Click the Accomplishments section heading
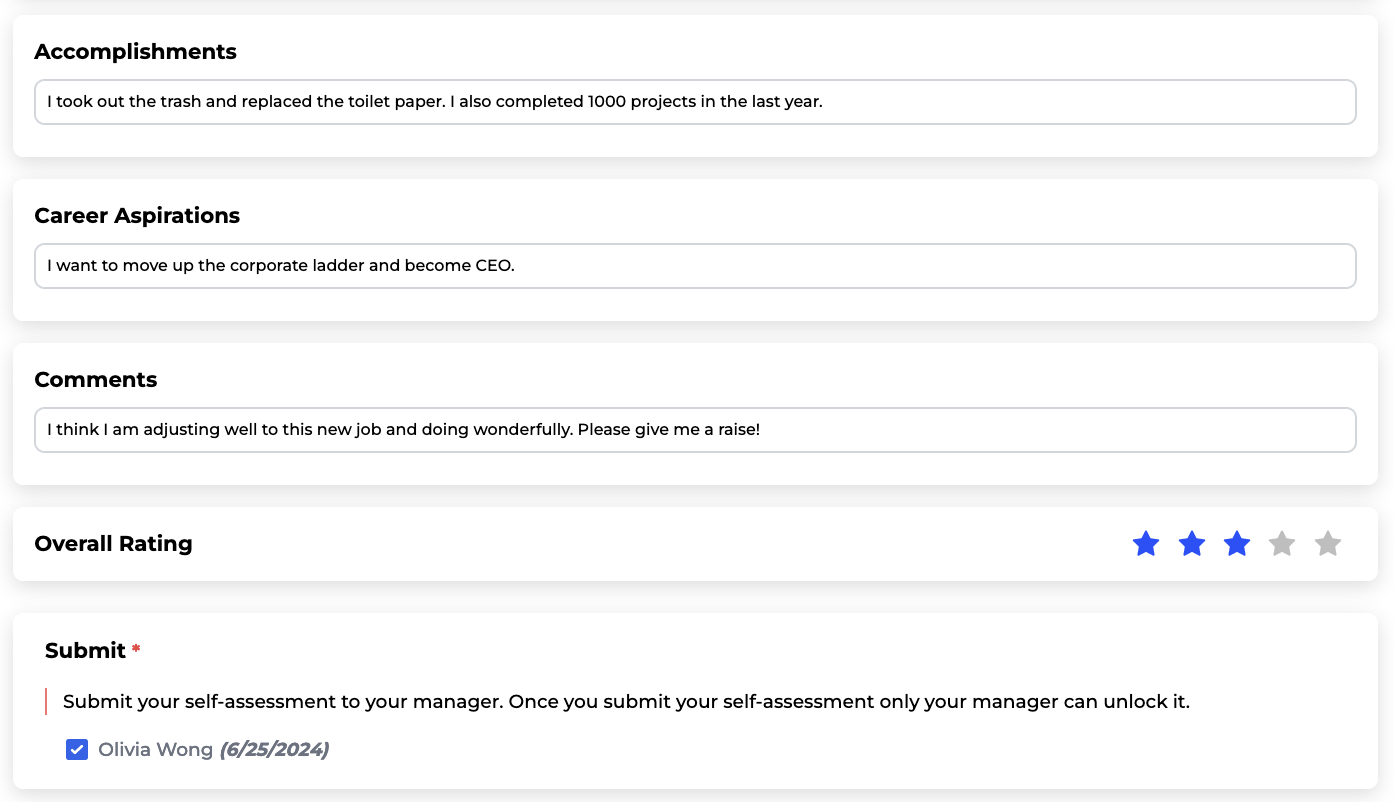 pyautogui.click(x=135, y=52)
